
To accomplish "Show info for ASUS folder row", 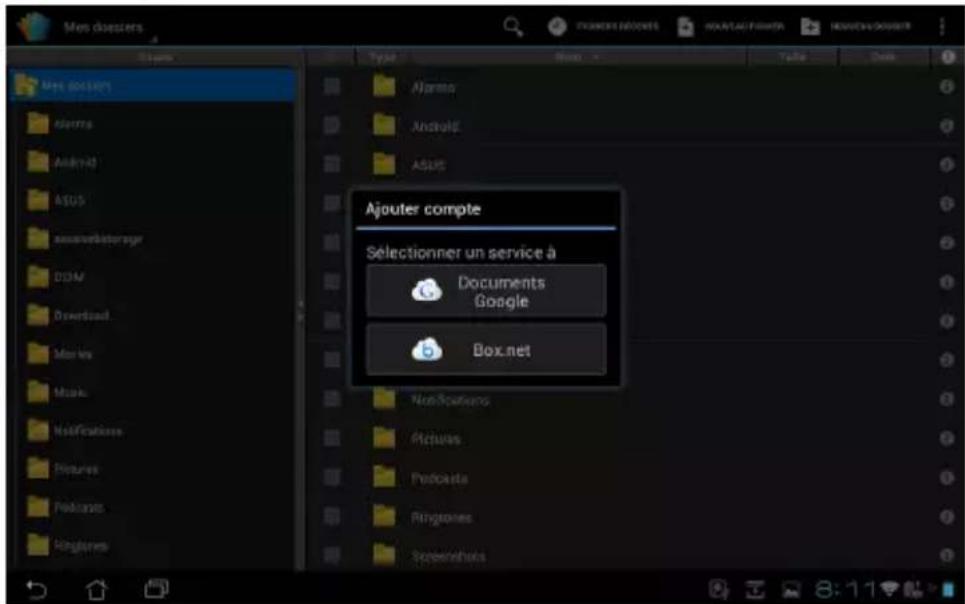I will (947, 165).
